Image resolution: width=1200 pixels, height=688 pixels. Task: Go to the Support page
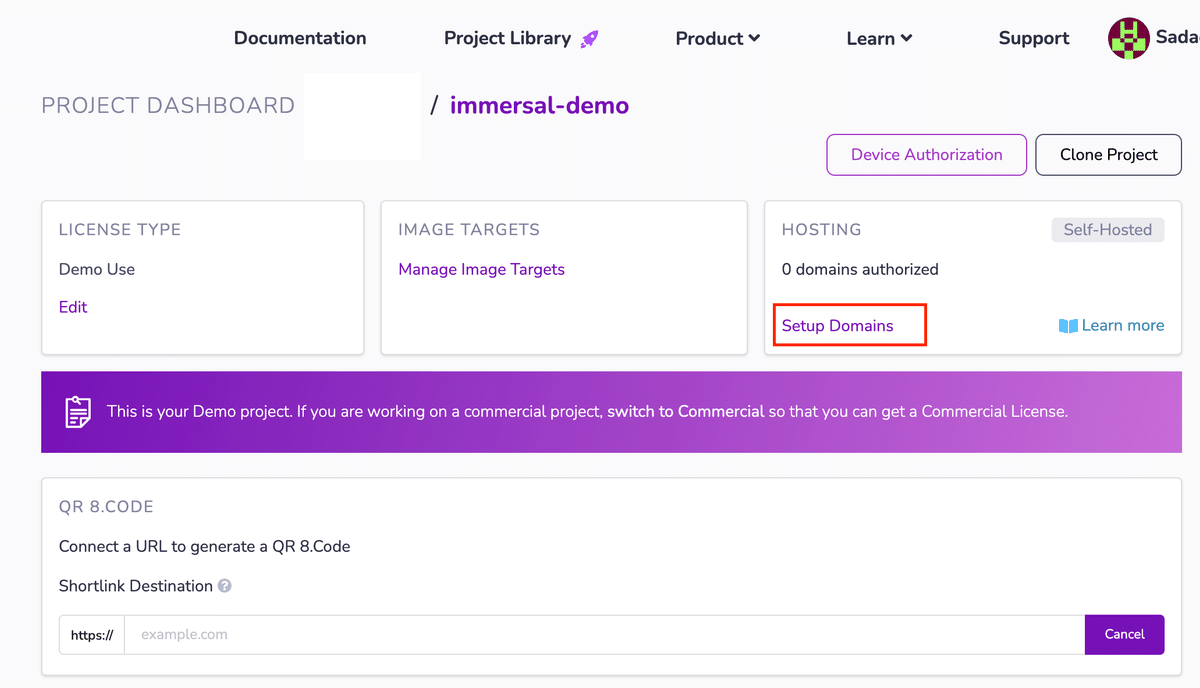[1034, 39]
